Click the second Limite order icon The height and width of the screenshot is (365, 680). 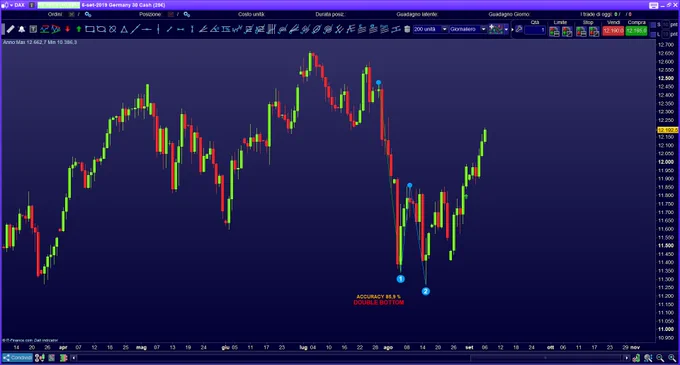click(x=567, y=31)
